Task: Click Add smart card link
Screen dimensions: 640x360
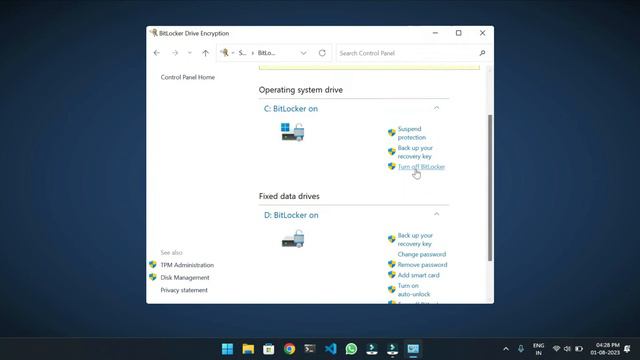Action: click(x=418, y=276)
